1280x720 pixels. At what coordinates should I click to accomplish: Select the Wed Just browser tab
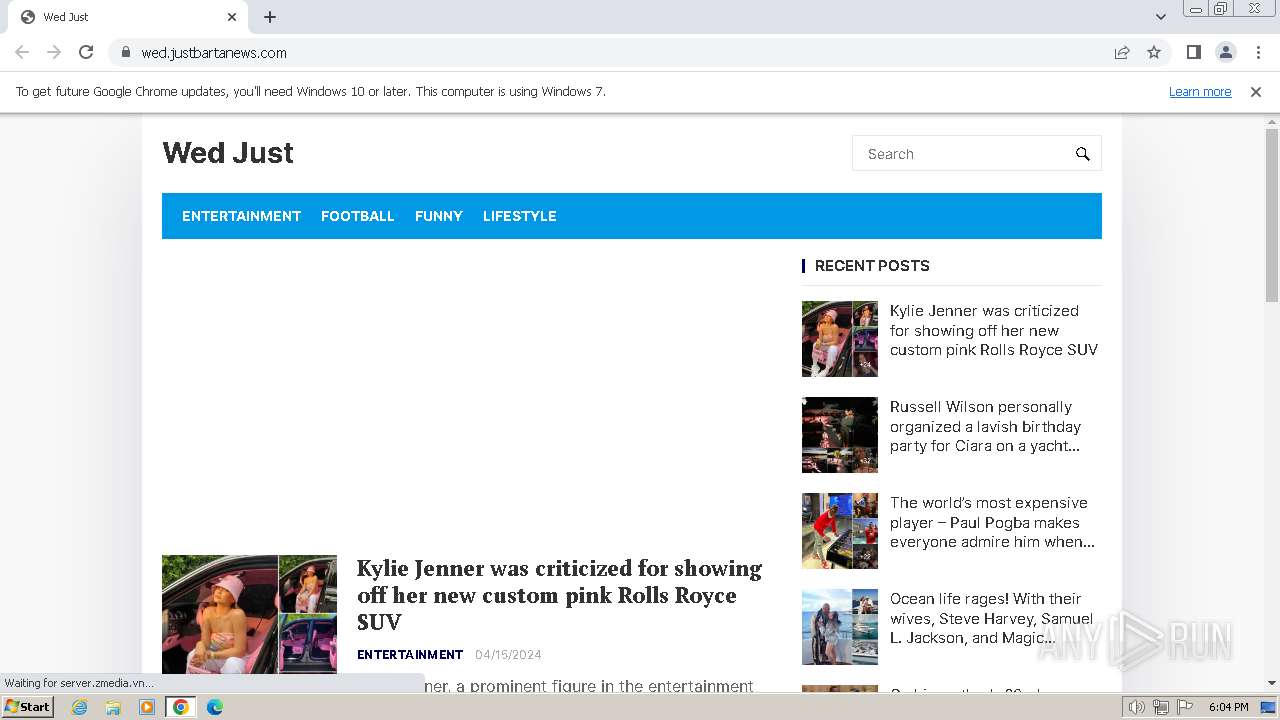coord(125,17)
